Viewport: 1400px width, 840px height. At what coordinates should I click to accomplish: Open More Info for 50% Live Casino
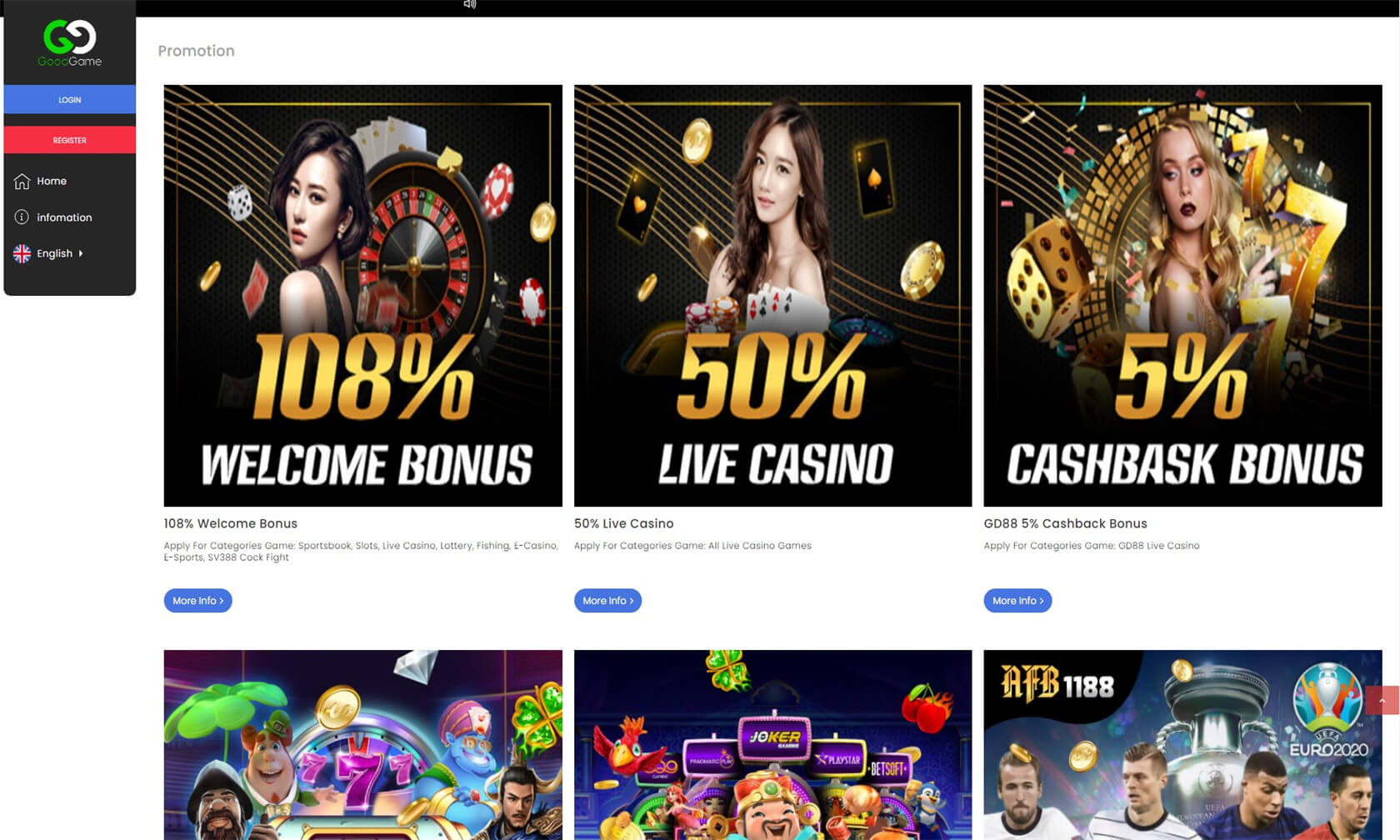[607, 601]
